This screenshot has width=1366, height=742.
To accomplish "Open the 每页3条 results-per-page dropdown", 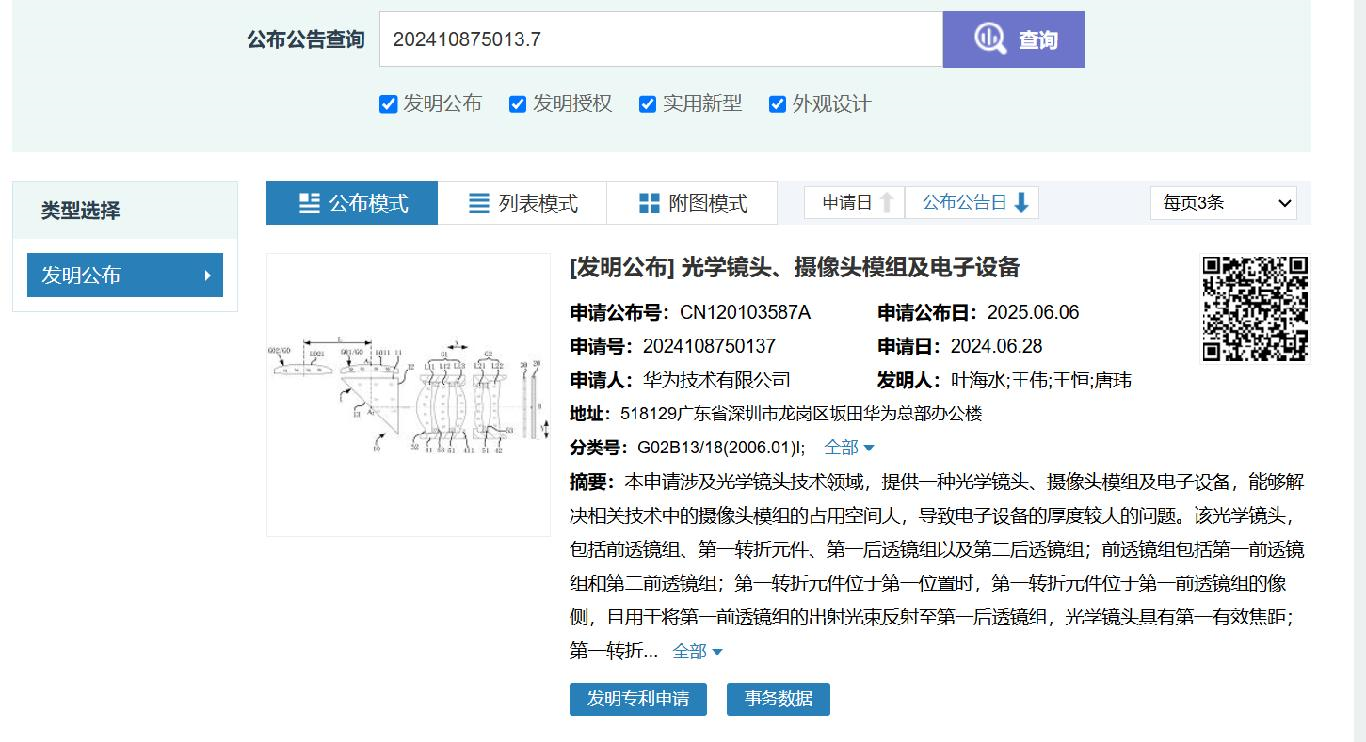I will coord(1223,202).
